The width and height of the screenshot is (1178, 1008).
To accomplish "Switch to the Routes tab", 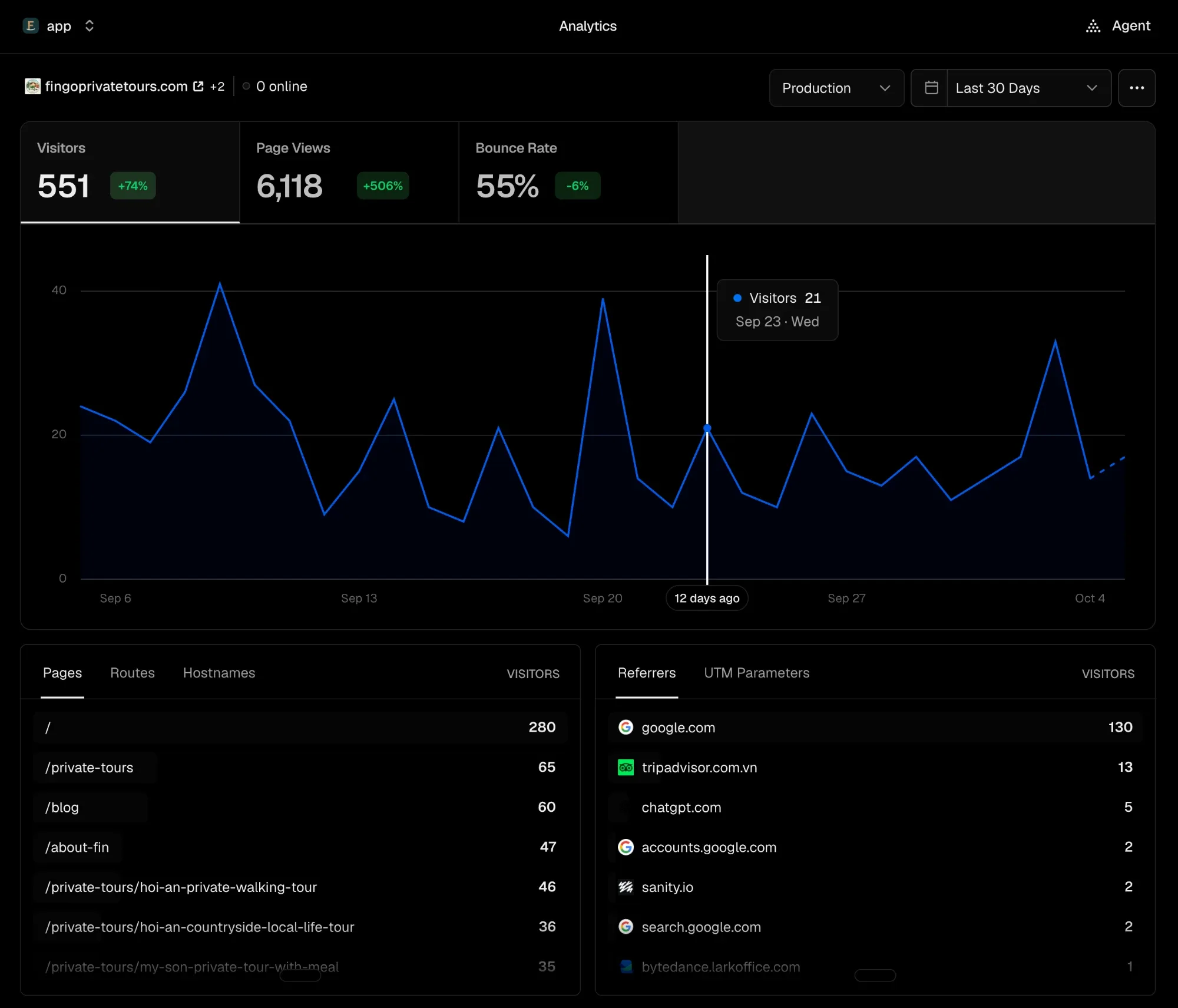I will pos(133,673).
